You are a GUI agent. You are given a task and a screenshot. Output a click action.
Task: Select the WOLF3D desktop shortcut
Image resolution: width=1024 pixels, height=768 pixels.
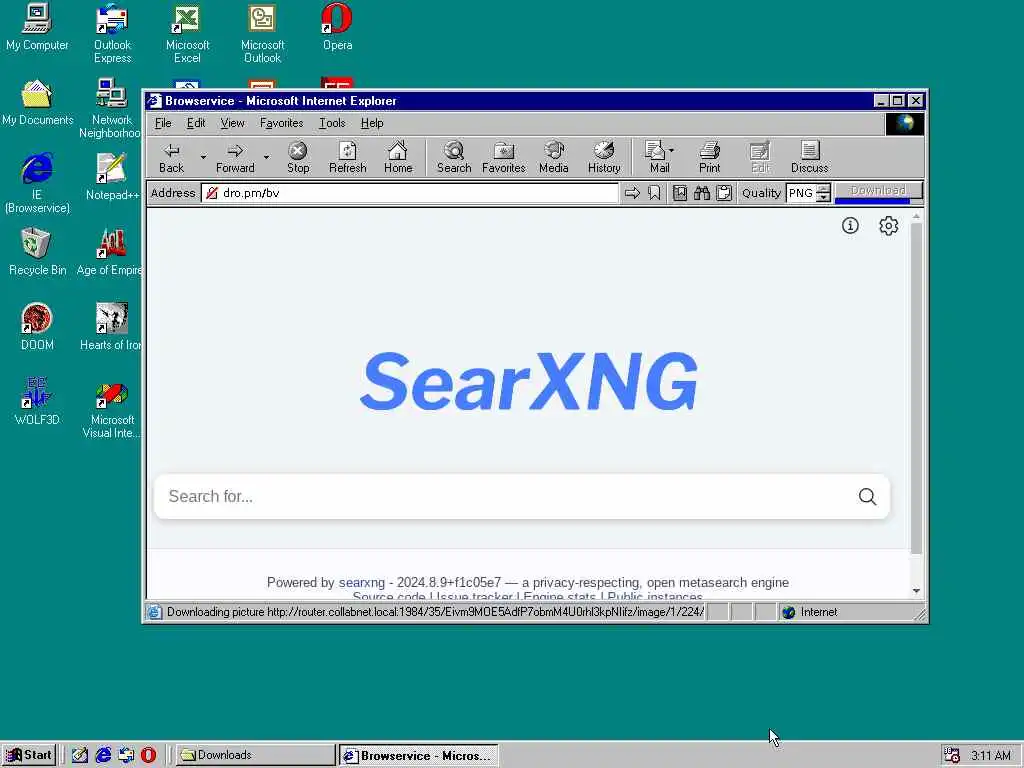tap(37, 402)
